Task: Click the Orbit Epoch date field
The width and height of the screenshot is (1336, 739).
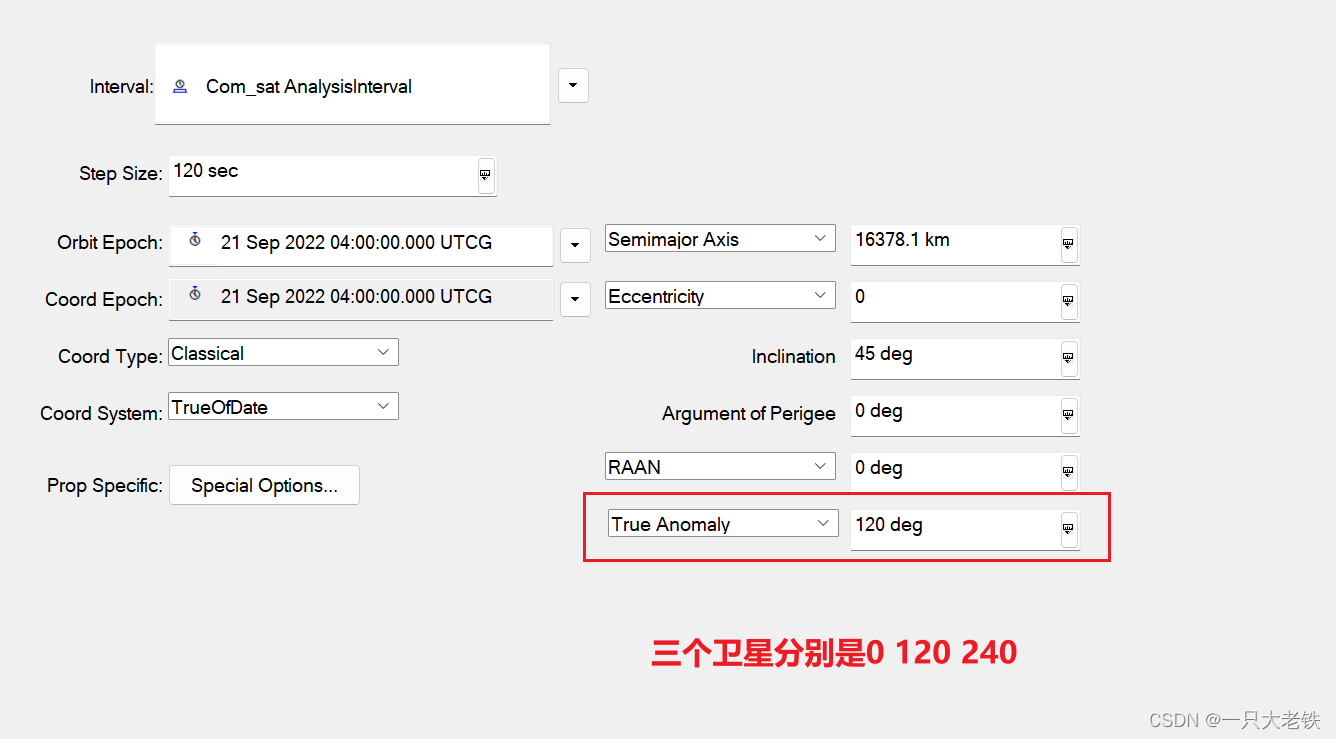Action: [x=361, y=245]
